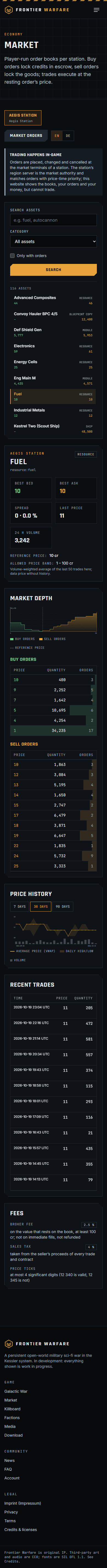Focus the Search Assets input field
Viewport: 107px width, 1568px height.
[54, 220]
